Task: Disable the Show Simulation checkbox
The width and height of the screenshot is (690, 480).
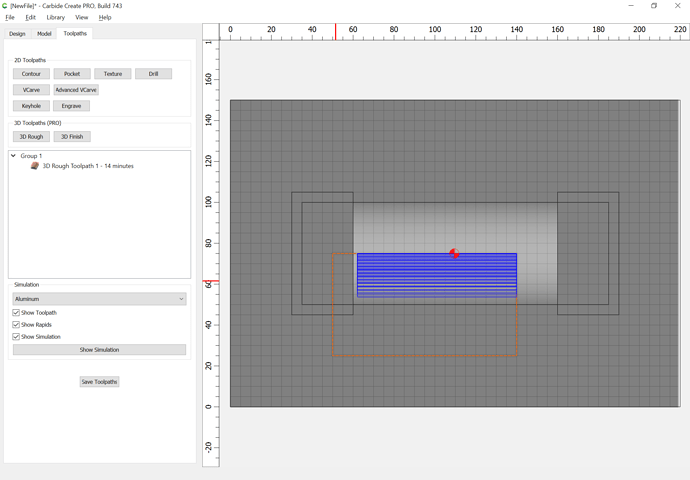Action: [16, 337]
